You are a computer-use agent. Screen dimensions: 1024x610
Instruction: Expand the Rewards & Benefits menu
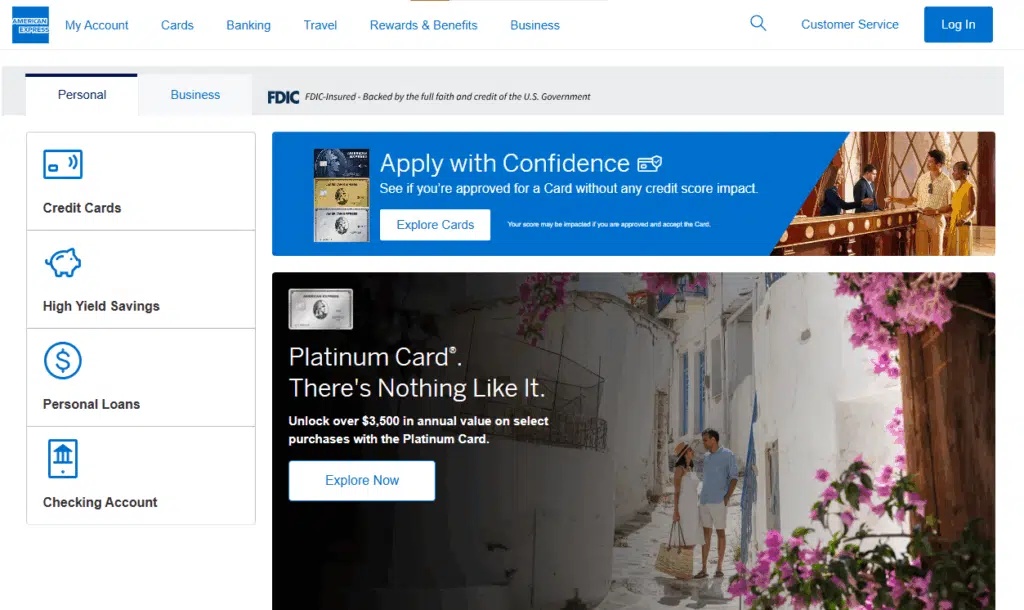[x=423, y=25]
